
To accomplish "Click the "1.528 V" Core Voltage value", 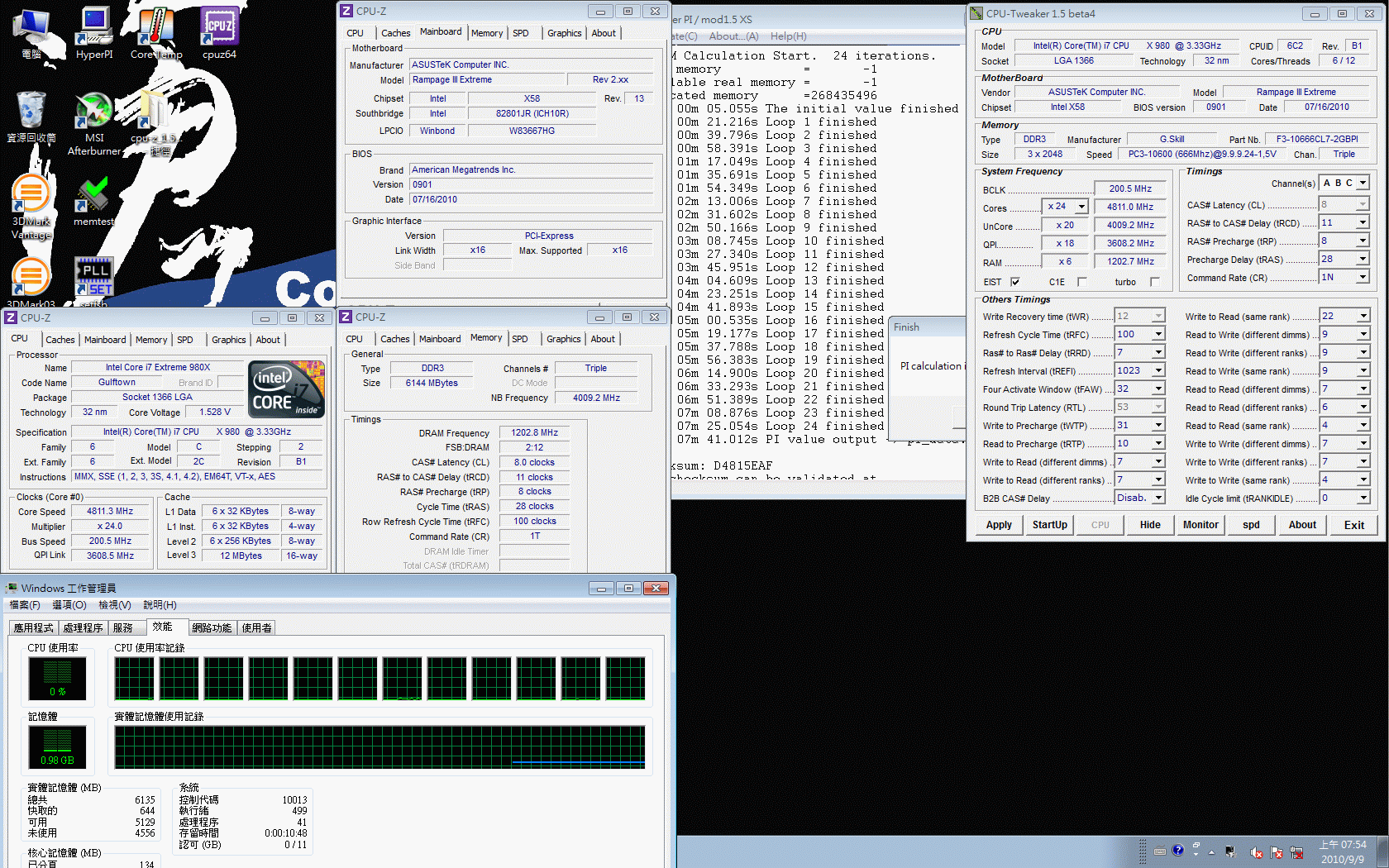I will click(x=215, y=412).
